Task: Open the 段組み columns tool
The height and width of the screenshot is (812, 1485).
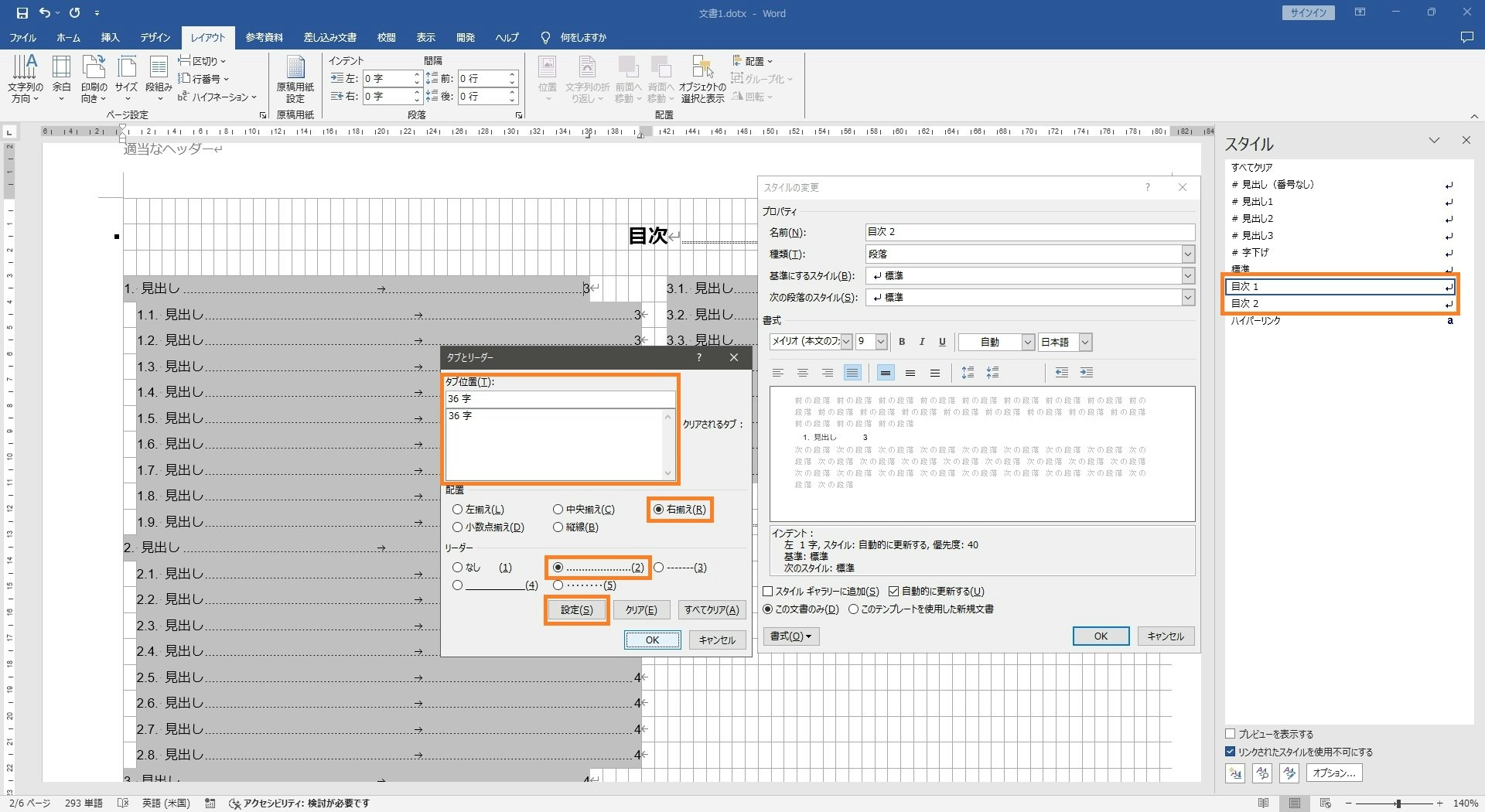Action: 159,79
